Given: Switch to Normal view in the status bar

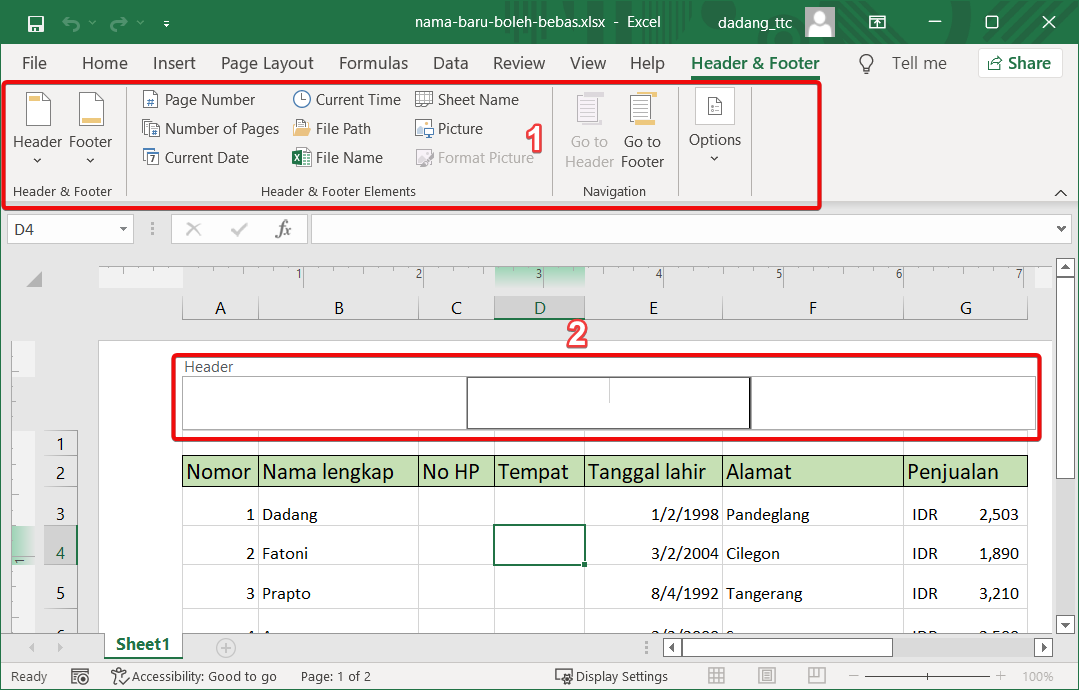Looking at the screenshot, I should (x=716, y=676).
